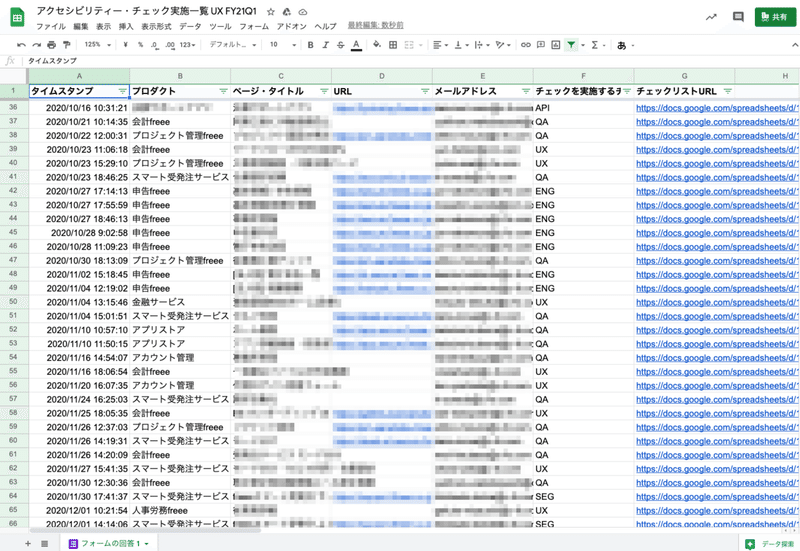Toggle italic formatting
Viewport: 800px width, 551px height.
[326, 45]
